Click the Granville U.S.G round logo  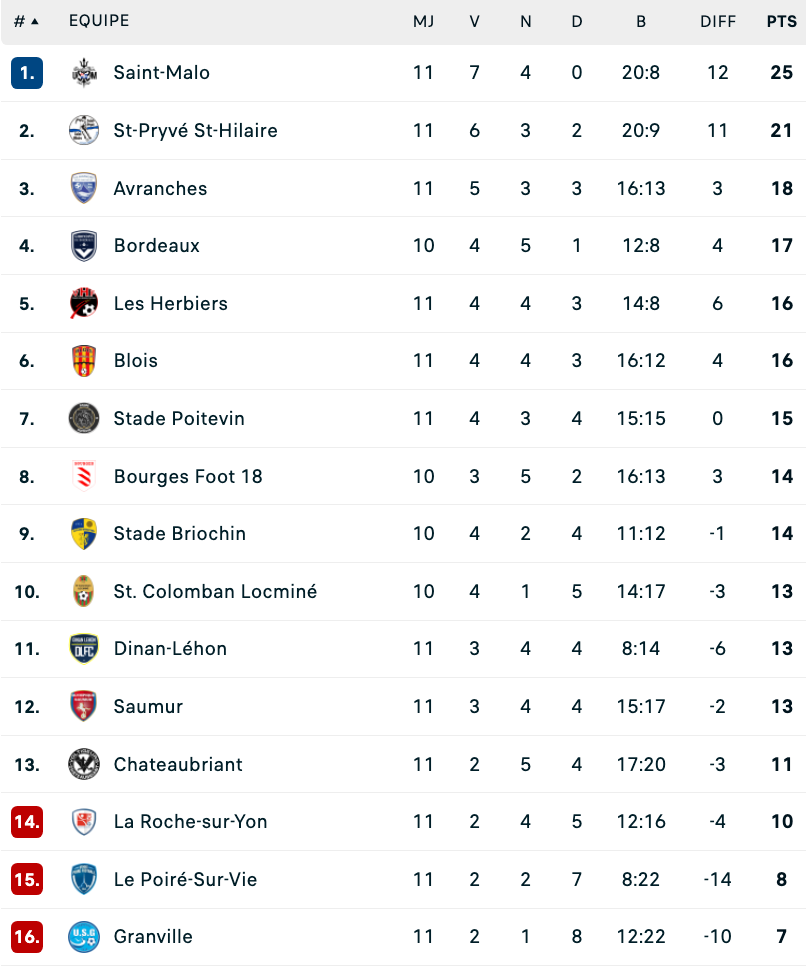pos(84,937)
